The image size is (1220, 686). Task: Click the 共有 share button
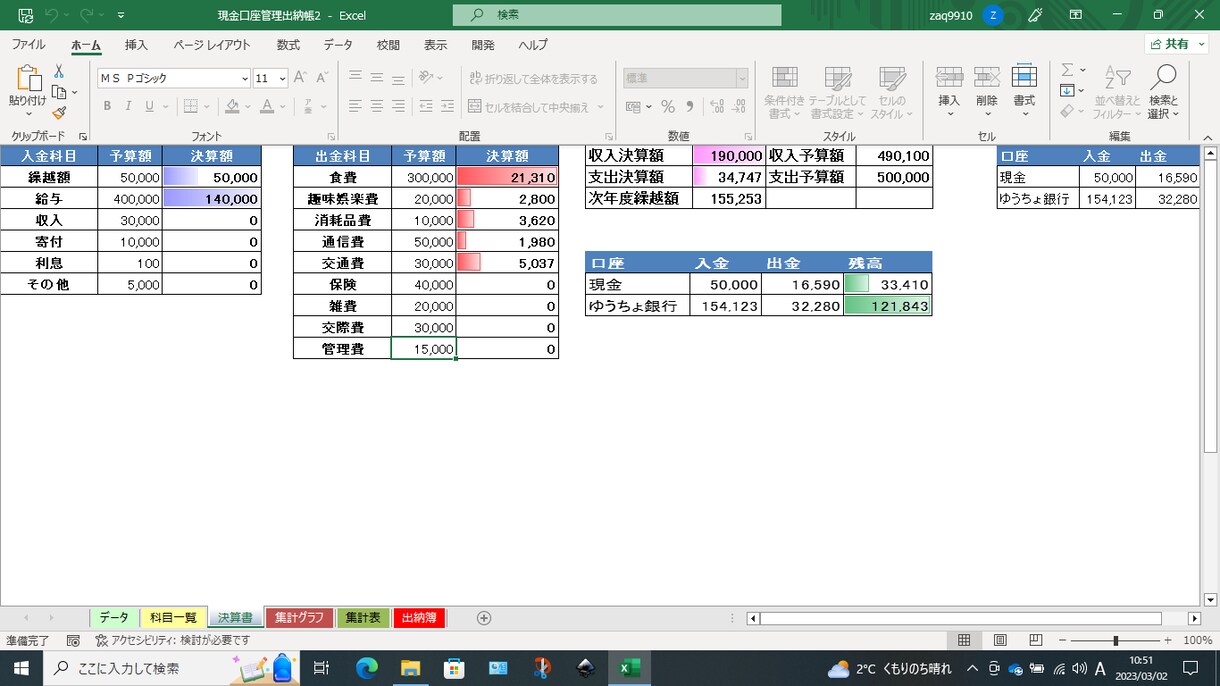pos(1176,44)
